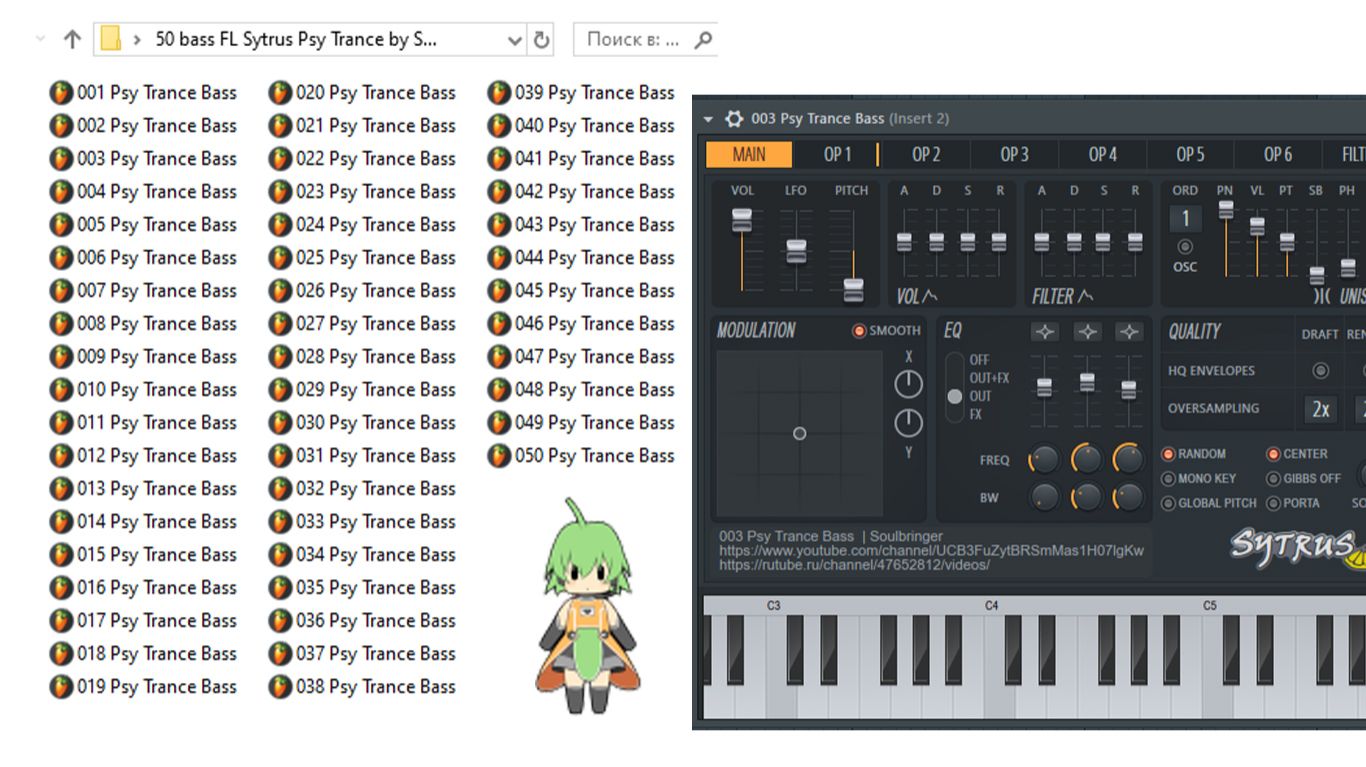The height and width of the screenshot is (767, 1366).
Task: Click the '003 Psy Trance Bass' file name
Action: coord(157,159)
